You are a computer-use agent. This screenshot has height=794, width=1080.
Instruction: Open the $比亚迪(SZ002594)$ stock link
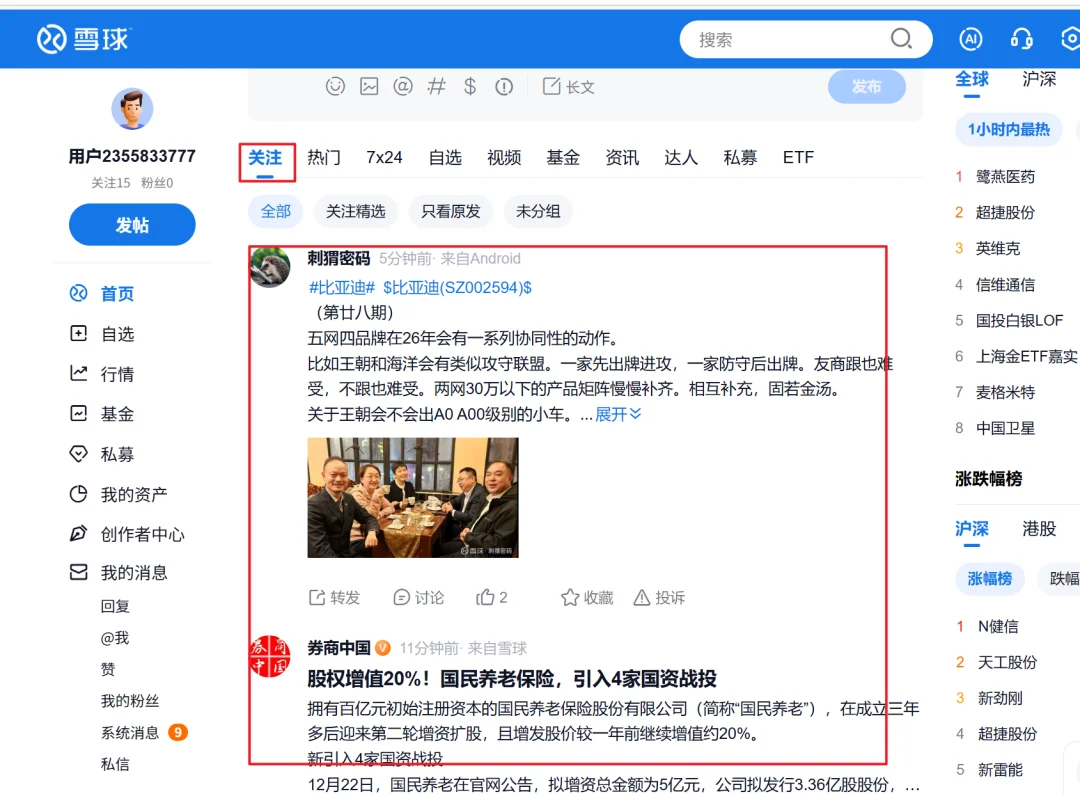click(x=457, y=288)
